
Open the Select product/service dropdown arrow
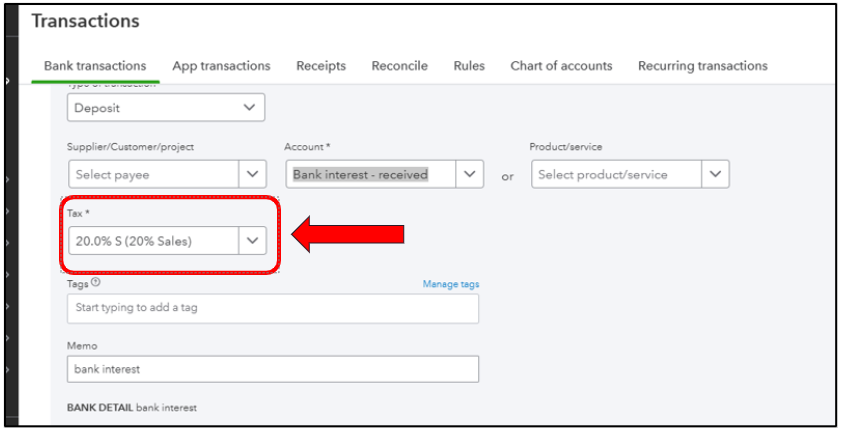point(715,174)
